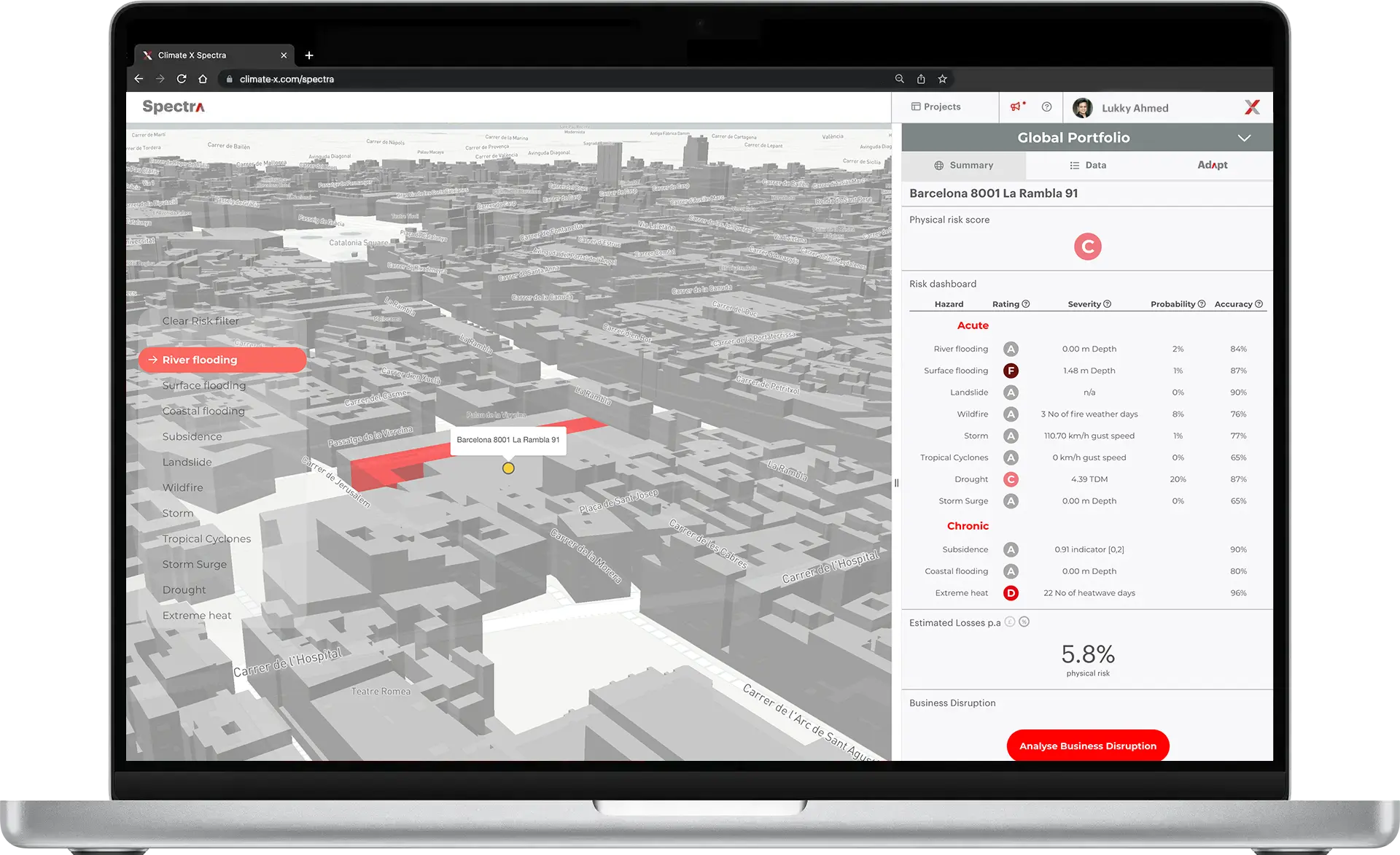Click the Rating column help icon
Viewport: 1400px width, 855px height.
pos(1026,304)
